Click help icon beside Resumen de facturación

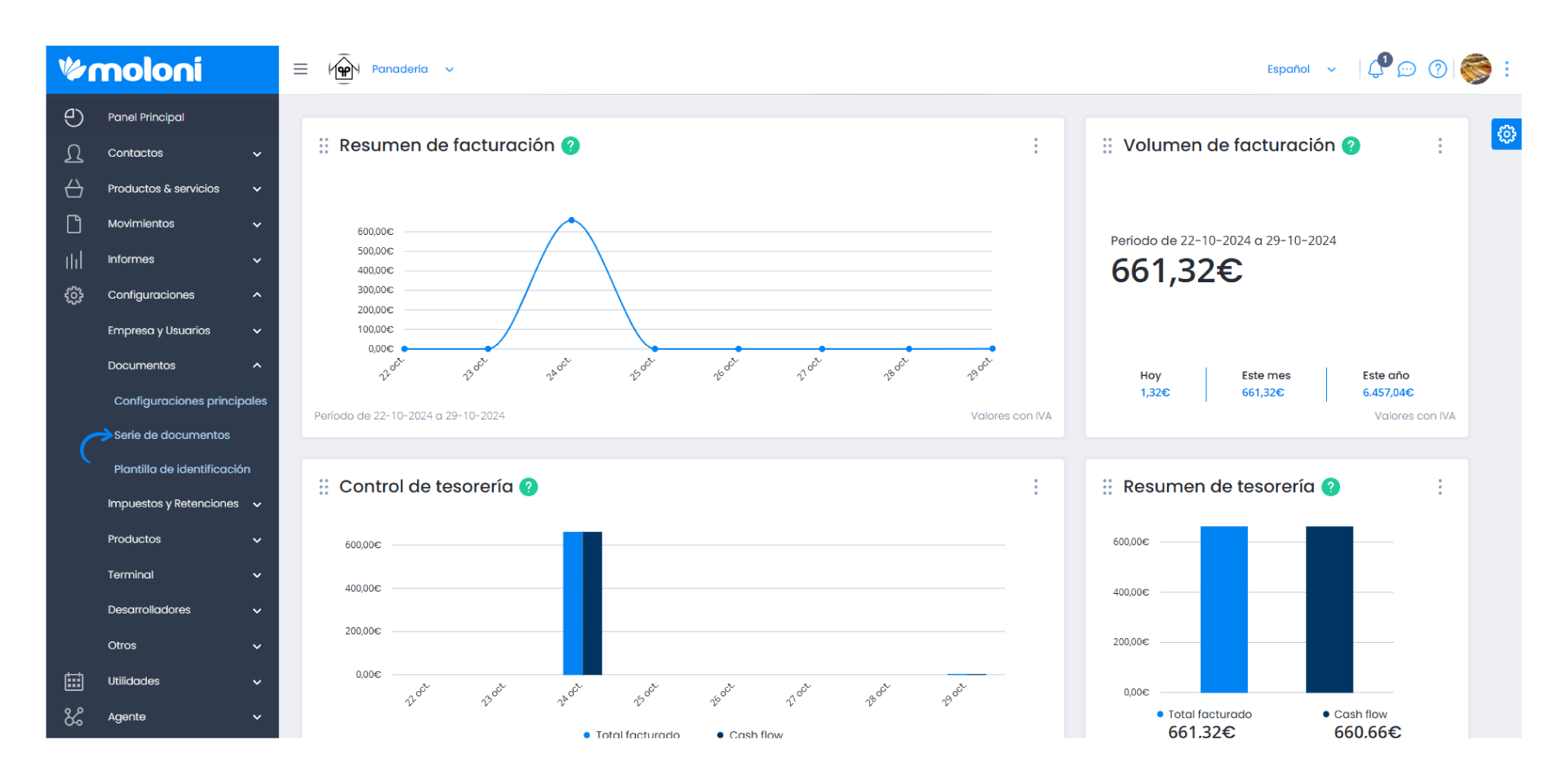coord(570,145)
